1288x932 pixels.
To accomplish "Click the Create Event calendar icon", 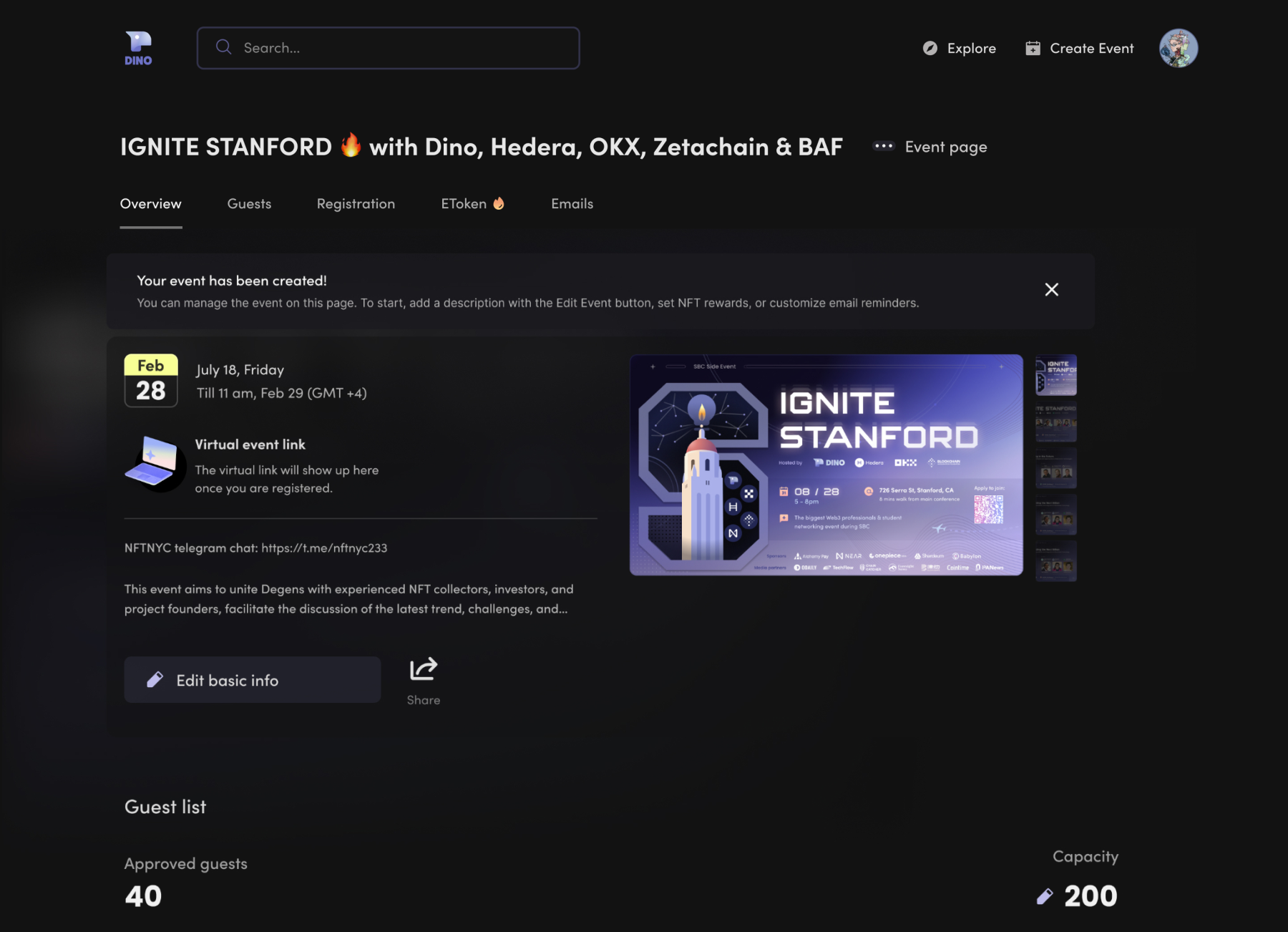I will pyautogui.click(x=1033, y=48).
